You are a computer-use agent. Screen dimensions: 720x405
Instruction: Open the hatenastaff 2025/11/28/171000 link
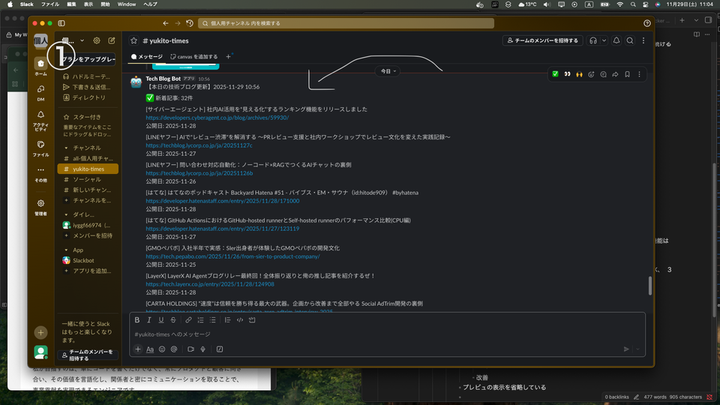[x=222, y=201]
